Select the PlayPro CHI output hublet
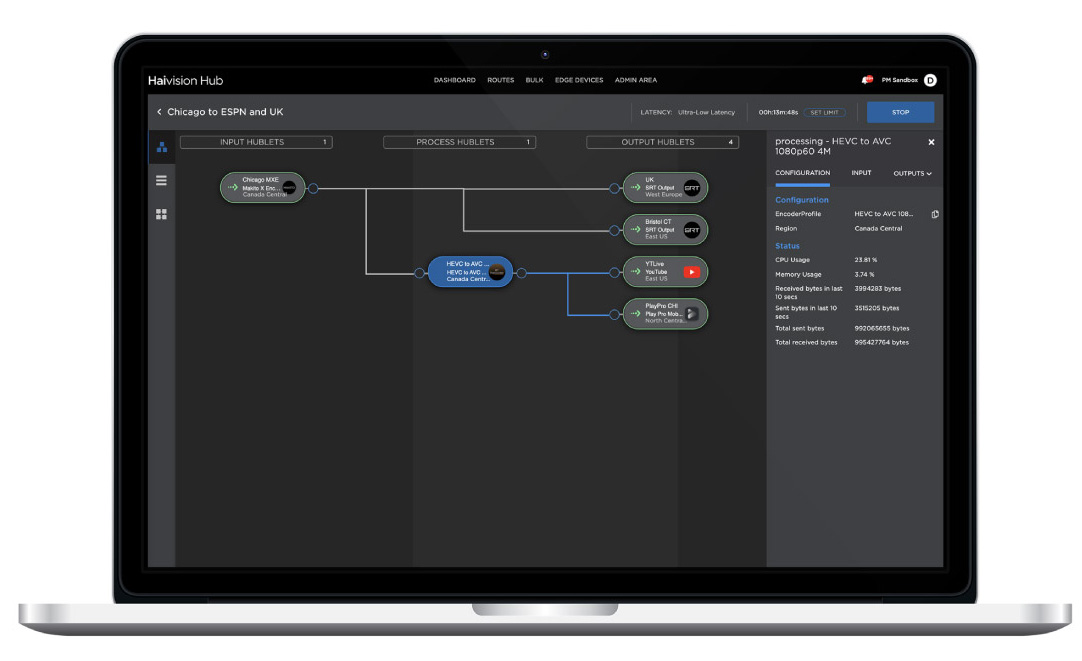 [665, 314]
